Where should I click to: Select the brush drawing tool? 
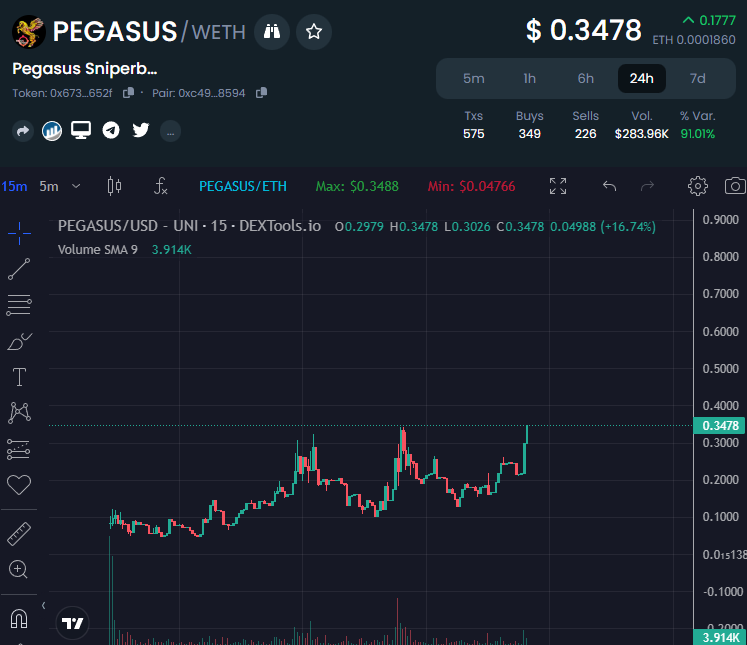point(20,341)
